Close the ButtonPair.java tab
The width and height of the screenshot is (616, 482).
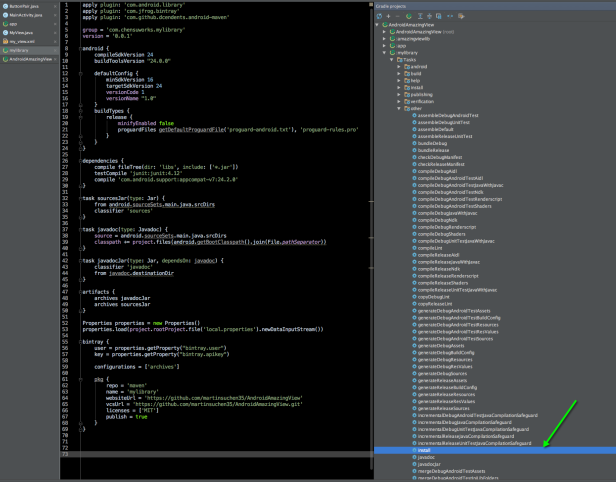[54, 6]
